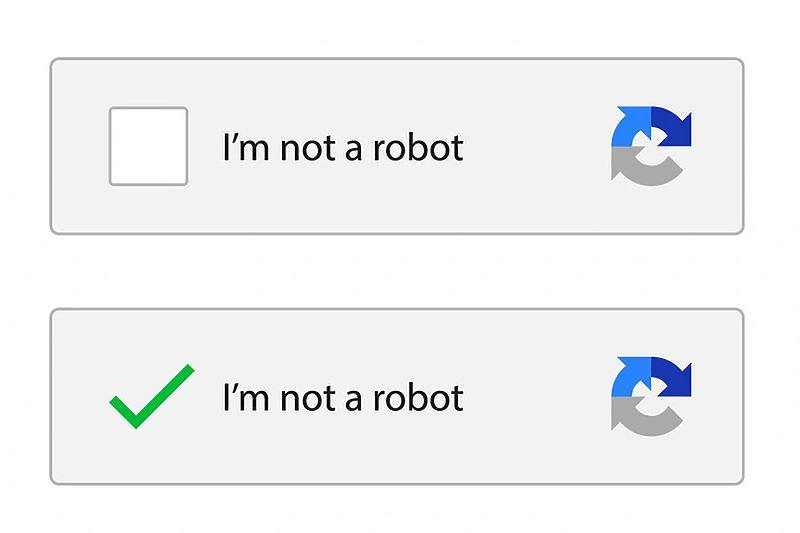Image resolution: width=800 pixels, height=533 pixels.
Task: Click the "I'm not a robot" label beside the green checkmark
Action: 342,398
